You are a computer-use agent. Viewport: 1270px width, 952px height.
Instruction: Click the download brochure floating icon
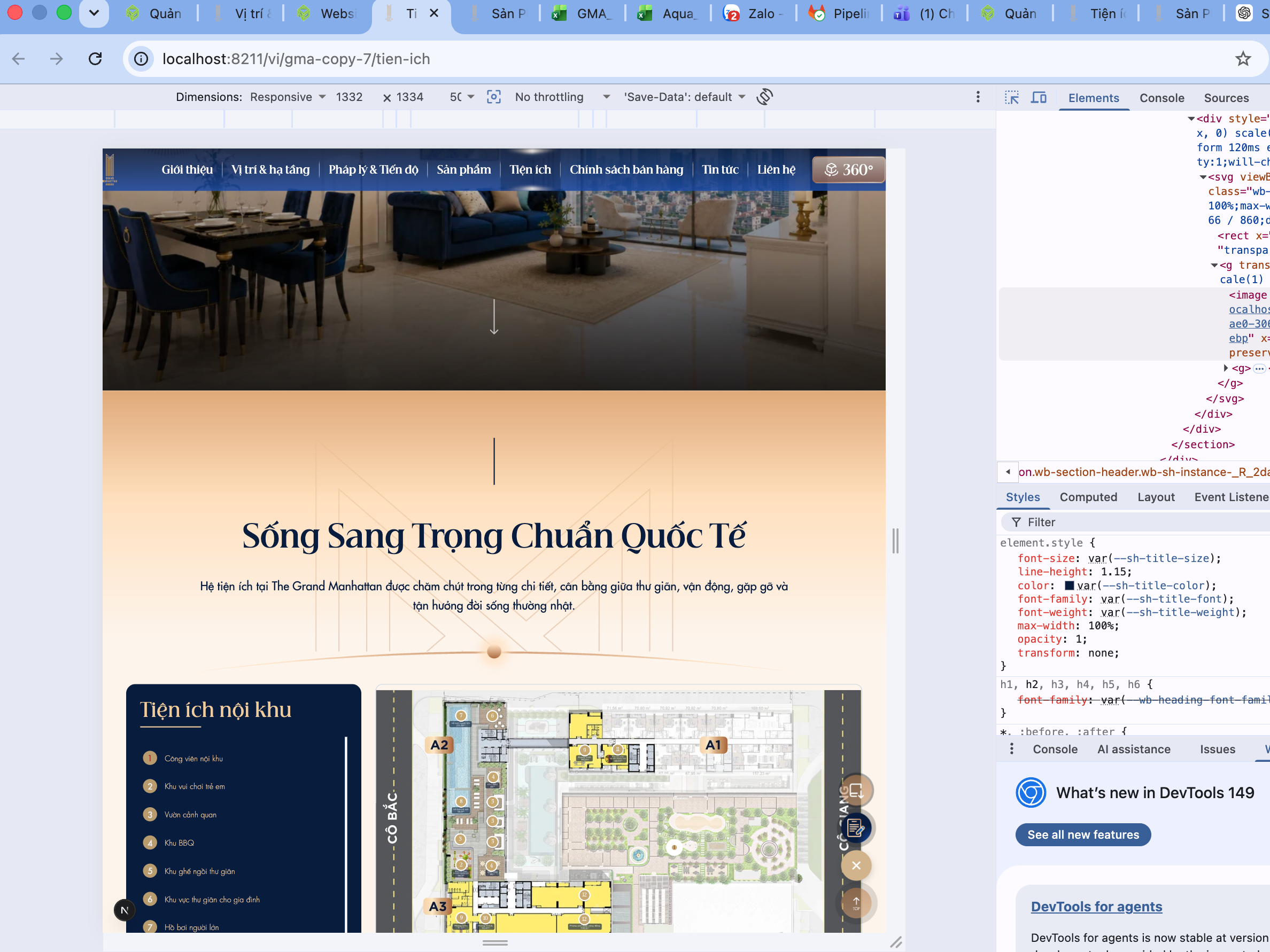tap(856, 791)
